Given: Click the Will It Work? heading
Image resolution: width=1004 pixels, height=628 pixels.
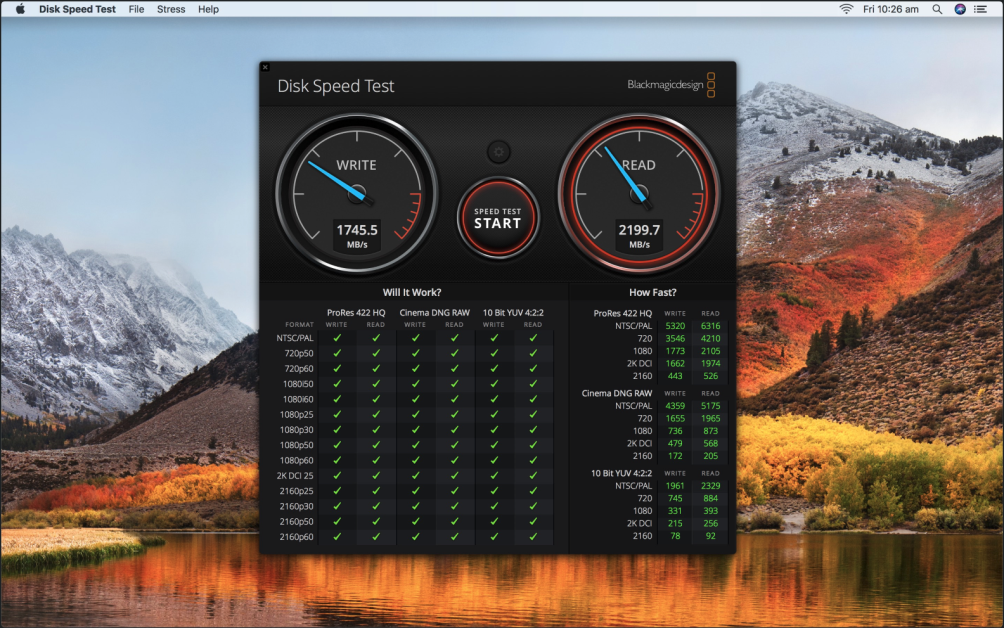Looking at the screenshot, I should 414,293.
